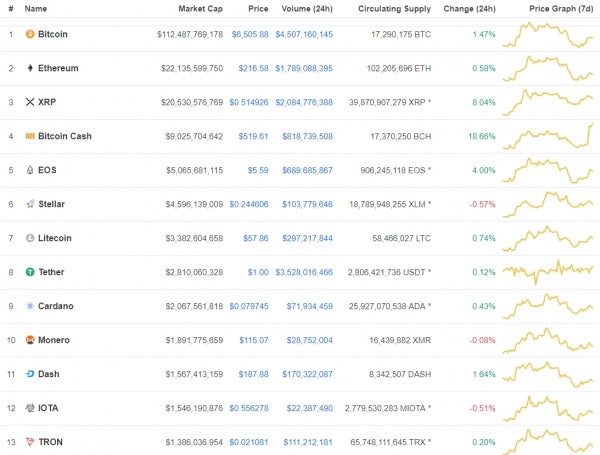Screen dimensions: 600x455
Task: Click Stellar price $0.244606
Action: [x=249, y=204]
